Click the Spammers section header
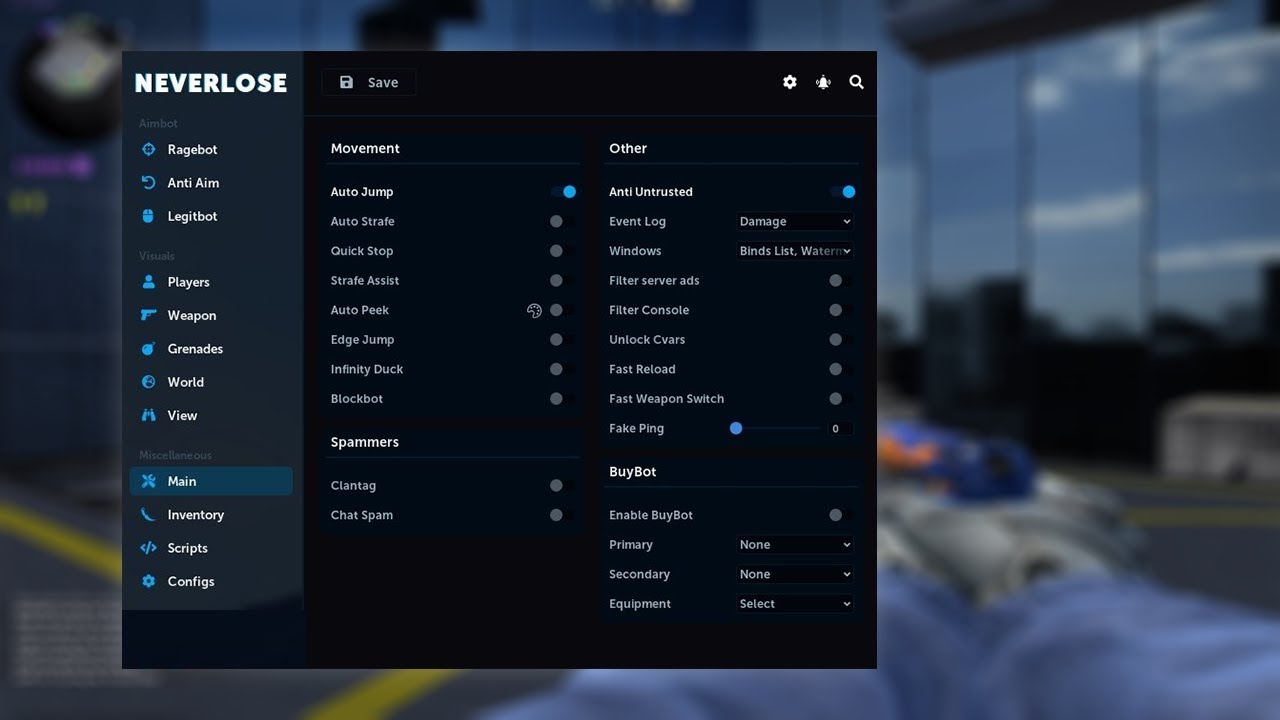Viewport: 1280px width, 720px height. tap(365, 441)
